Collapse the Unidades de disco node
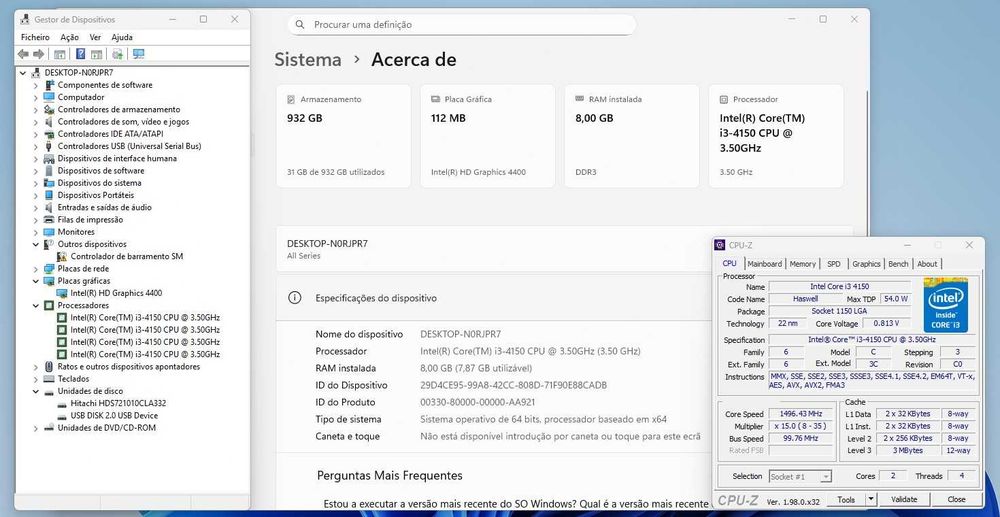 click(x=36, y=391)
